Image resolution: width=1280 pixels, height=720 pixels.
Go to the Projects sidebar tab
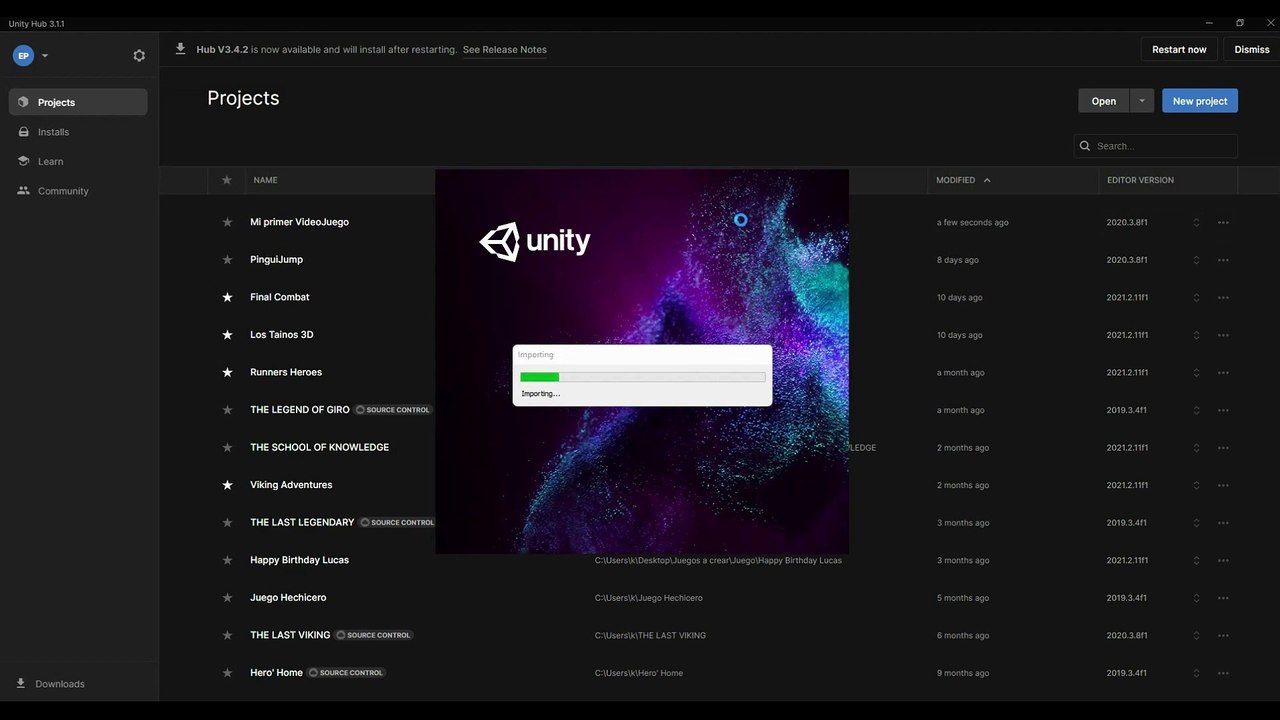78,102
